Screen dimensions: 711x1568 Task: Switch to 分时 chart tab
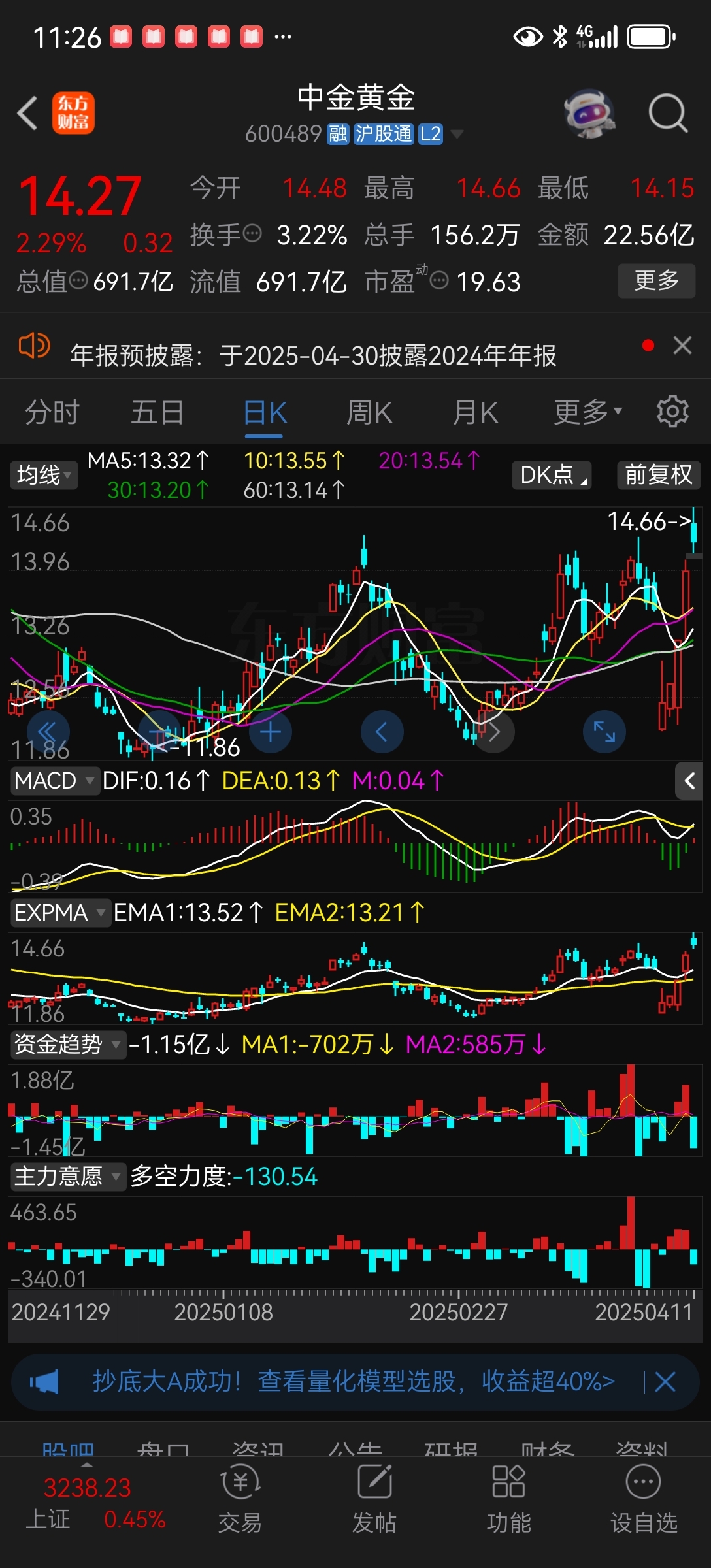[52, 413]
